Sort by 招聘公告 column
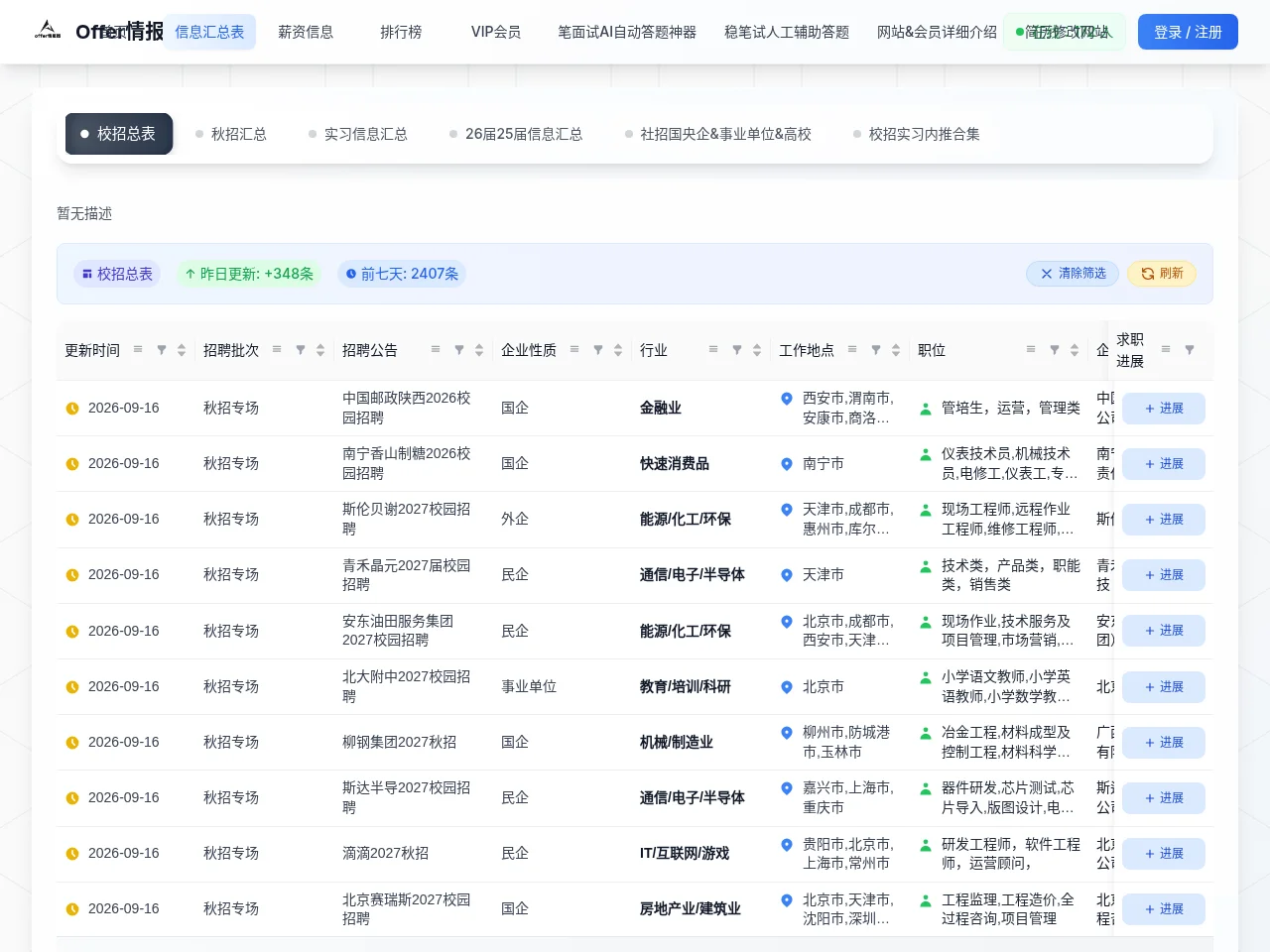Viewport: 1270px width, 952px height. 479,350
